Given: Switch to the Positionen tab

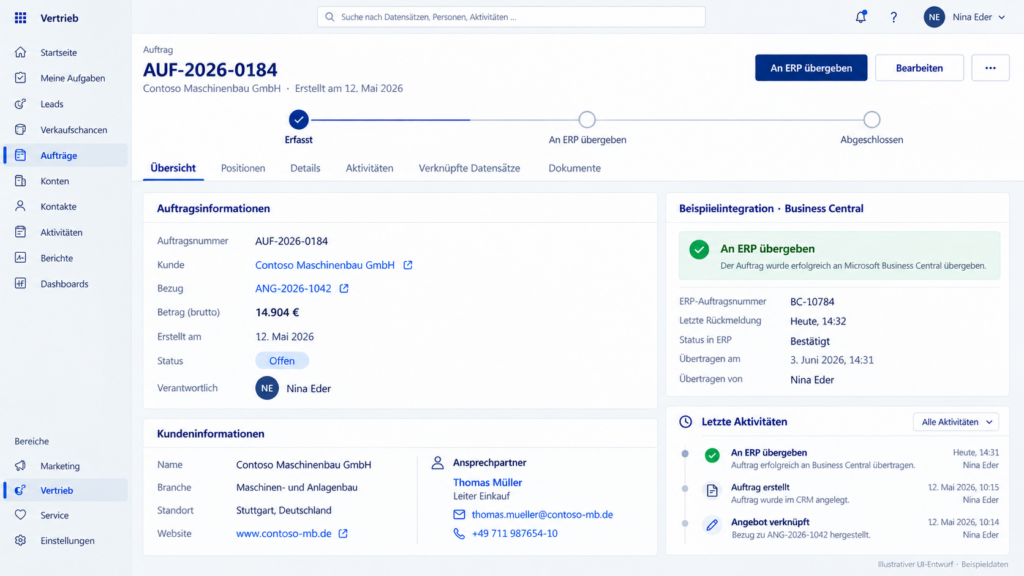Looking at the screenshot, I should point(243,168).
